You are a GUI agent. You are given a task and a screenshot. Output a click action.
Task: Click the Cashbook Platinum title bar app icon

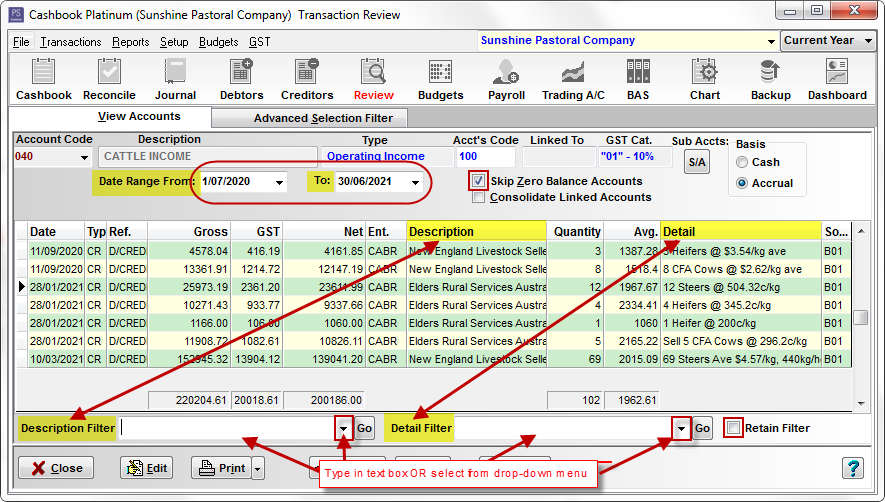click(x=16, y=14)
